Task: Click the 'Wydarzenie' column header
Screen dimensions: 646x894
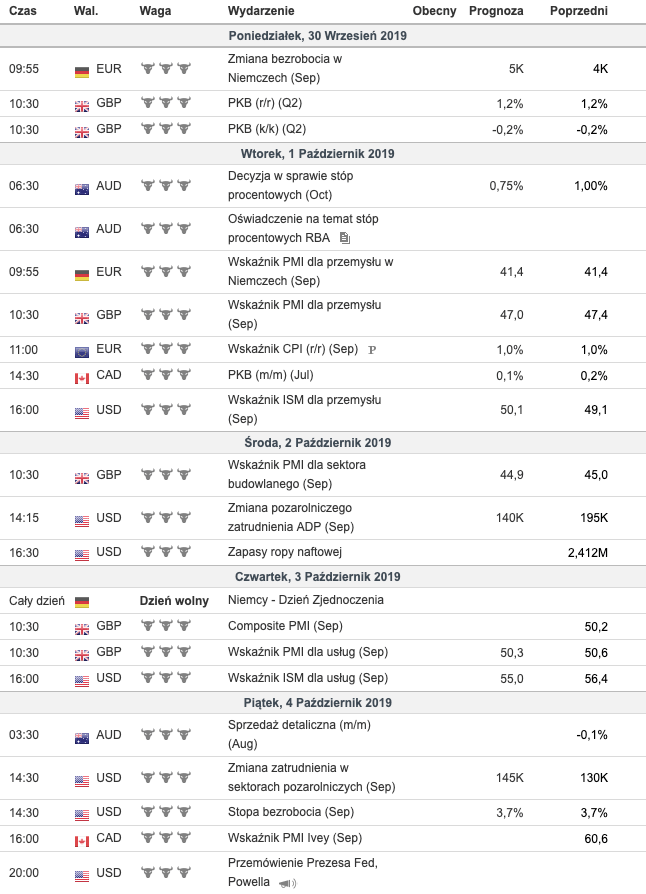Action: click(x=261, y=10)
